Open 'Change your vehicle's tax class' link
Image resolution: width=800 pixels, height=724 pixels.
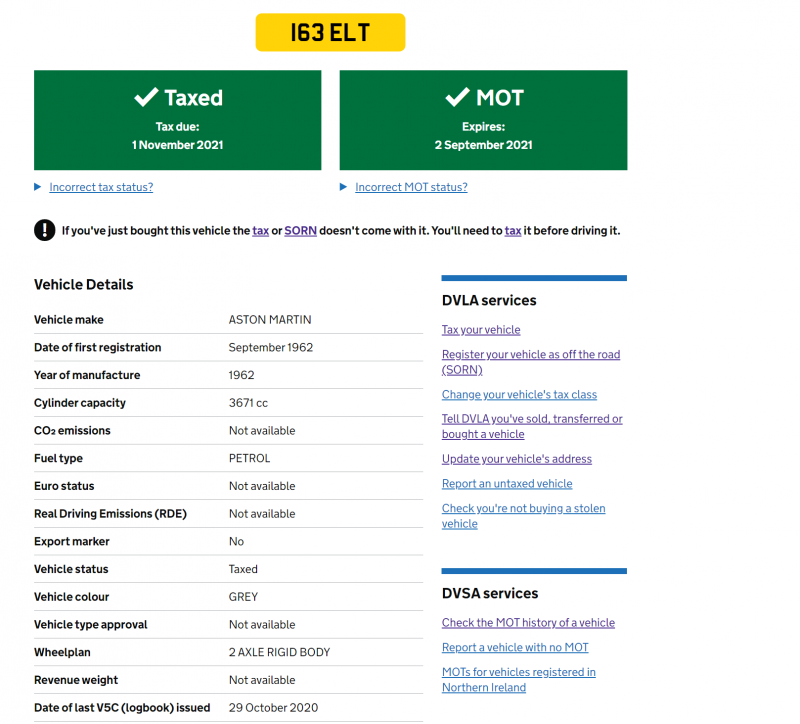(x=519, y=394)
